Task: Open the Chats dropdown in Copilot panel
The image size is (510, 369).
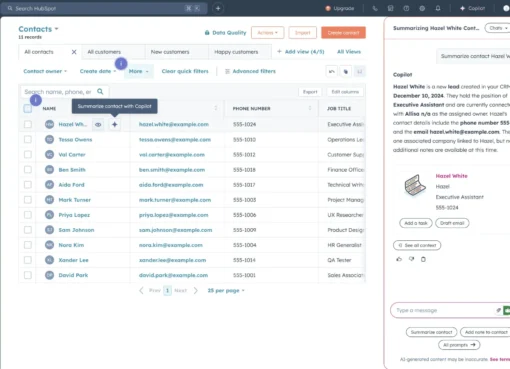Action: coord(498,28)
